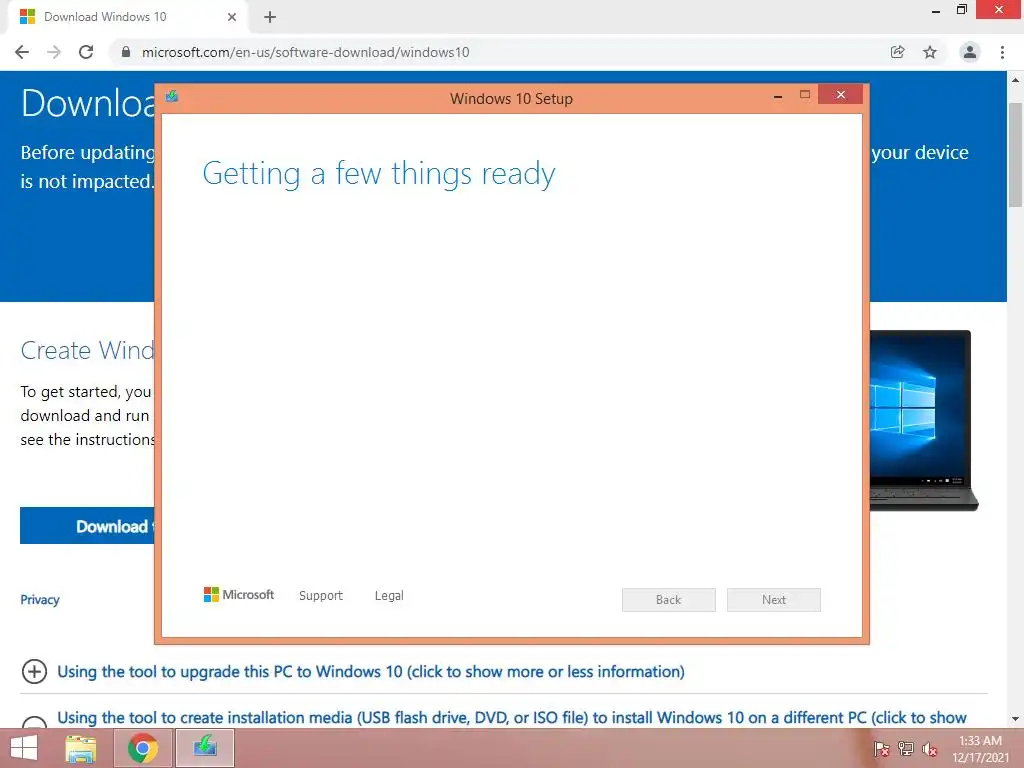Click the Back button in Setup

click(x=669, y=600)
